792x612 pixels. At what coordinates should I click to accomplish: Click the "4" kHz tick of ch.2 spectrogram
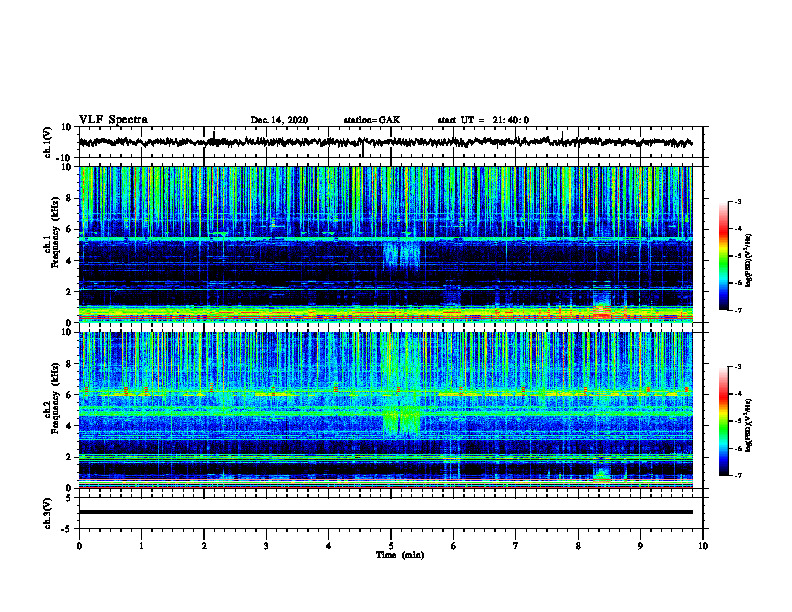pyautogui.click(x=70, y=426)
